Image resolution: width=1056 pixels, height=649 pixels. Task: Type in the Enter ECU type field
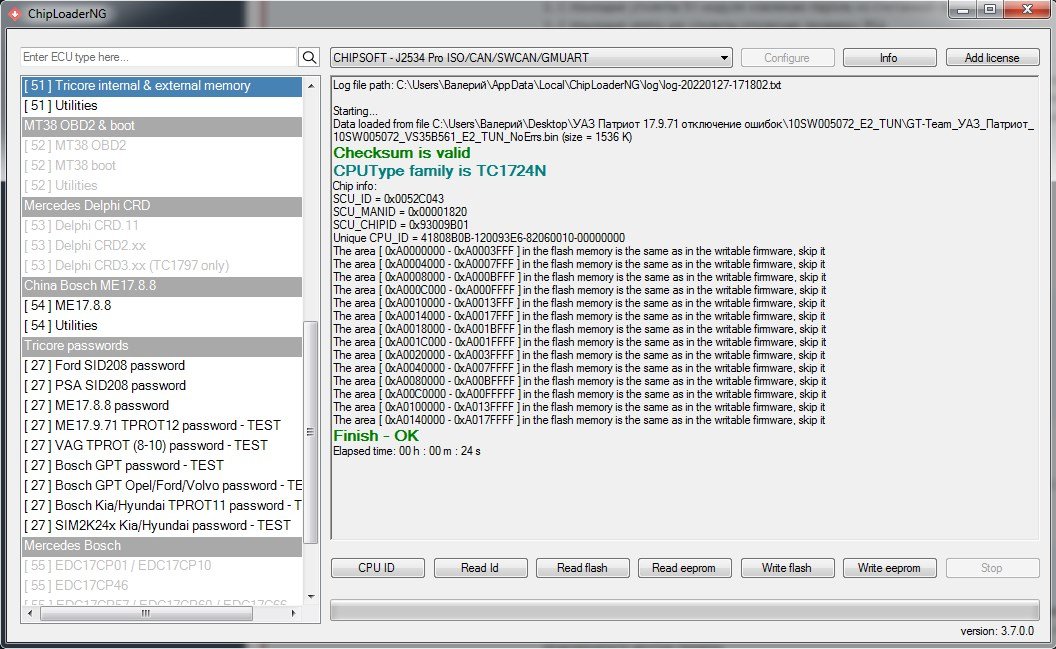click(x=158, y=58)
